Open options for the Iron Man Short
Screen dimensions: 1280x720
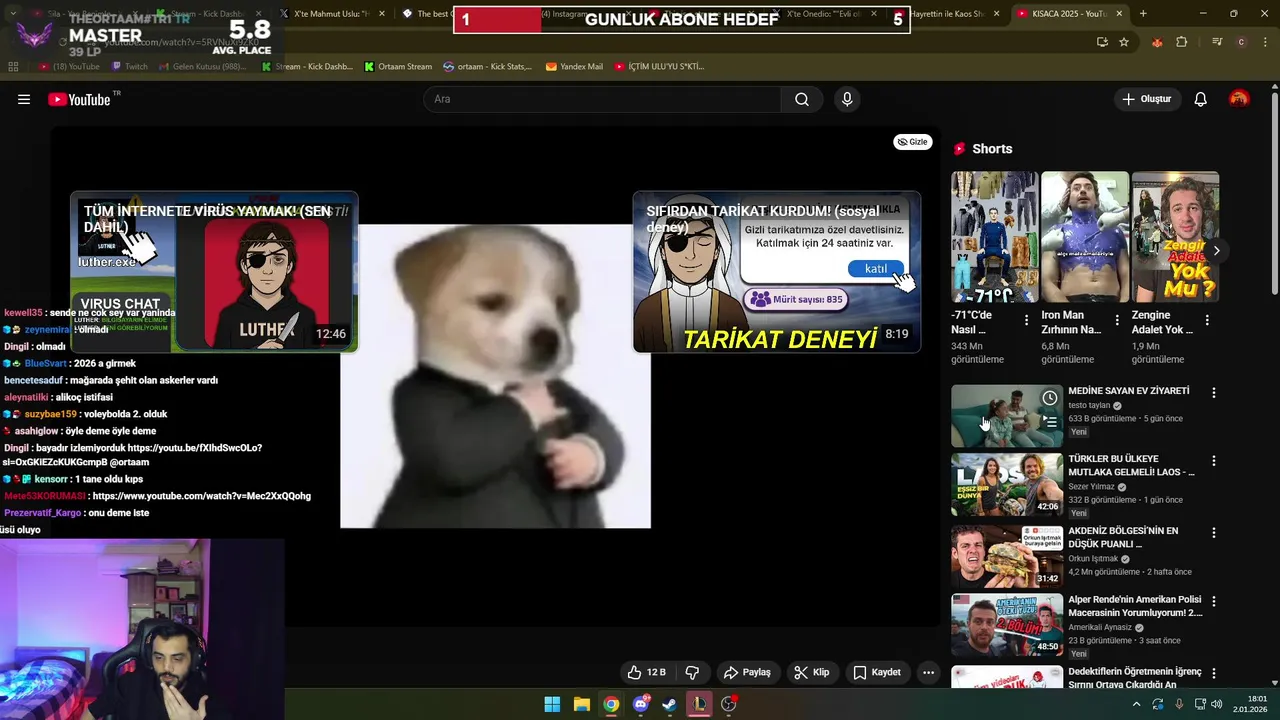pyautogui.click(x=1117, y=321)
